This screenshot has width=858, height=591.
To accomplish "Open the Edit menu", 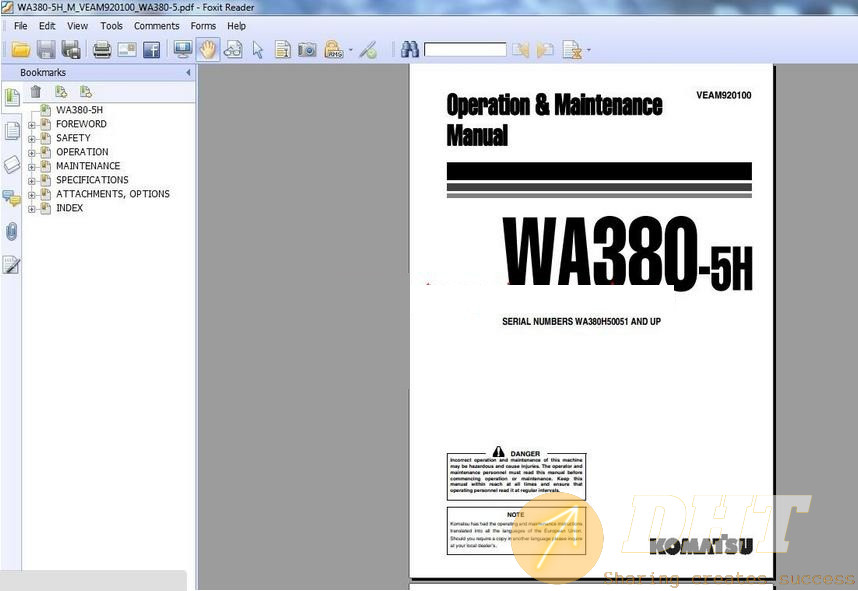I will coord(47,26).
